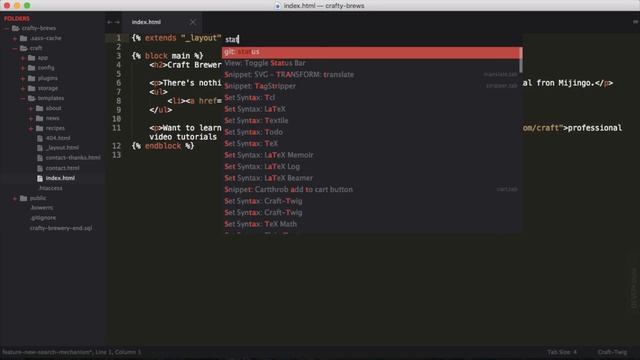The image size is (640, 360).
Task: Click the file icon next to 404.html
Action: pos(40,138)
